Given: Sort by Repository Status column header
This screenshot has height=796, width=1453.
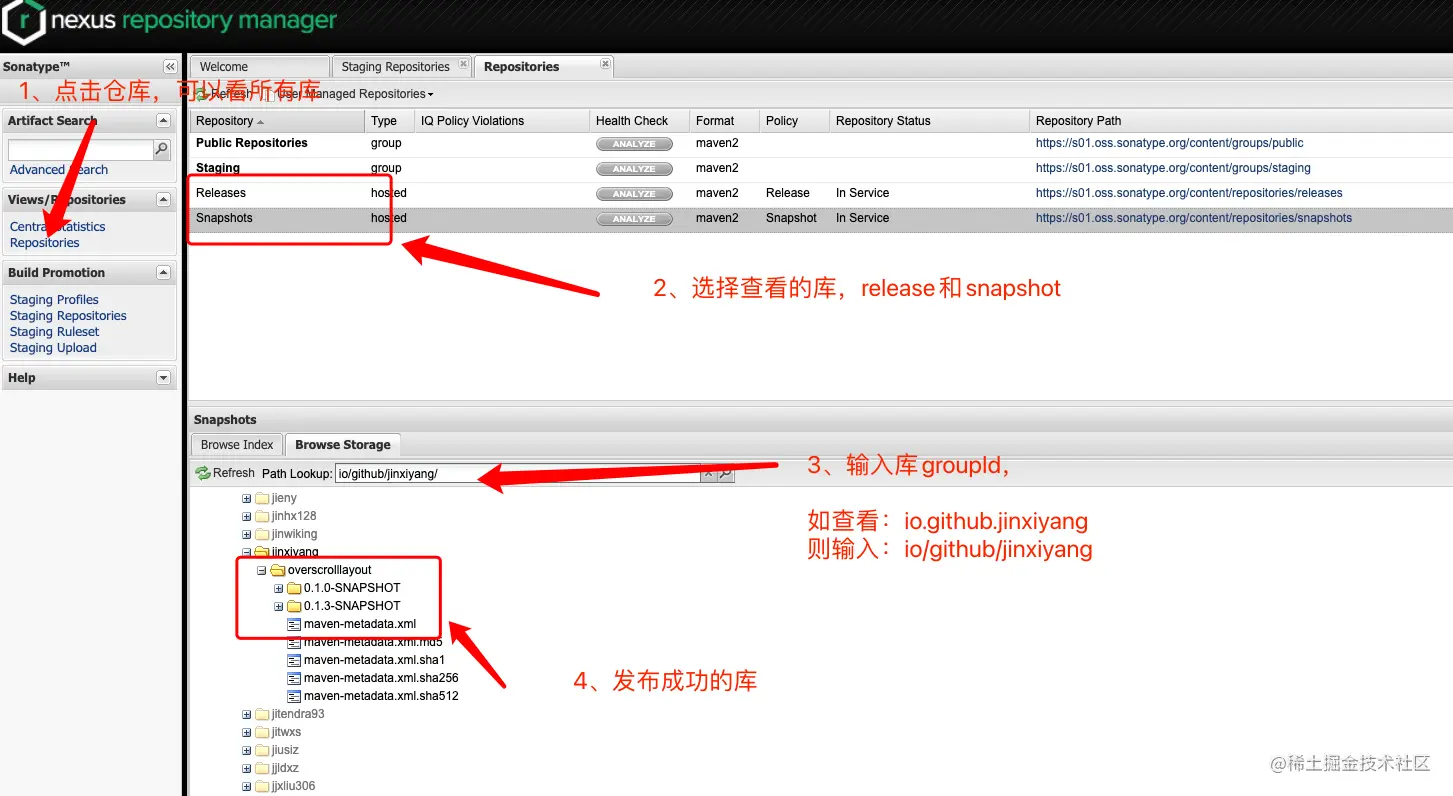Looking at the screenshot, I should 930,121.
